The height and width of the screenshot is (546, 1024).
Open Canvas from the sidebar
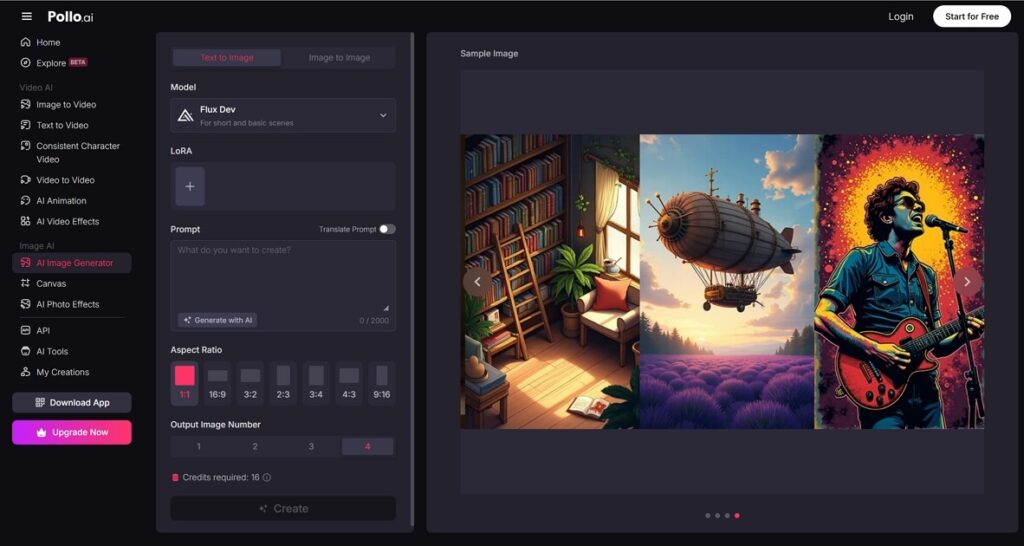[x=50, y=284]
